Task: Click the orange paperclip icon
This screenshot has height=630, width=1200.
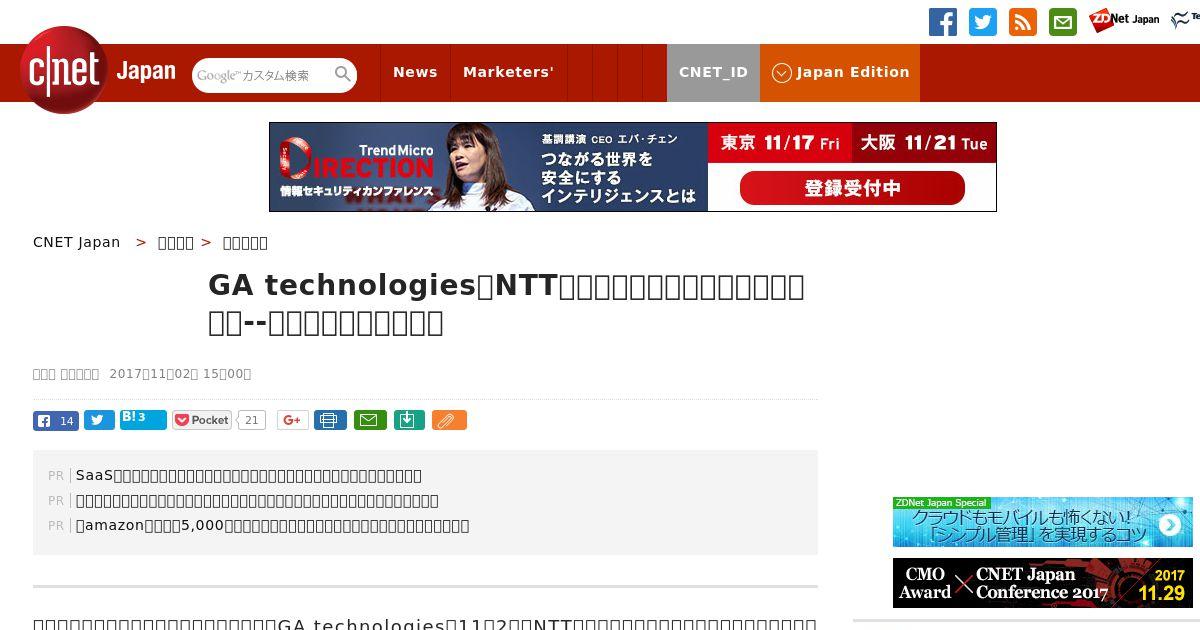Action: coord(449,420)
